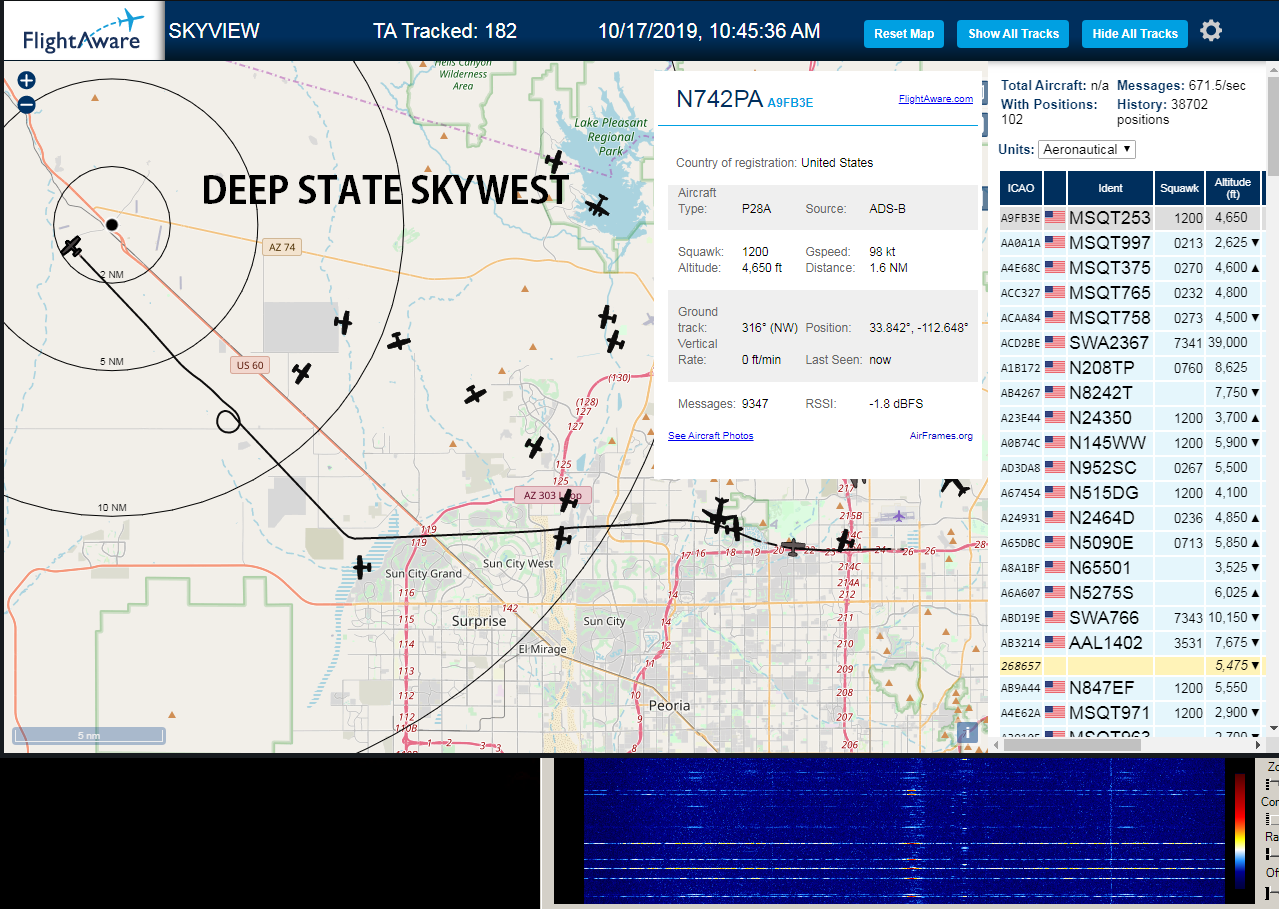The width and height of the screenshot is (1279, 909).
Task: Select the MSQT253 row in aircraft table
Action: pos(1132,217)
